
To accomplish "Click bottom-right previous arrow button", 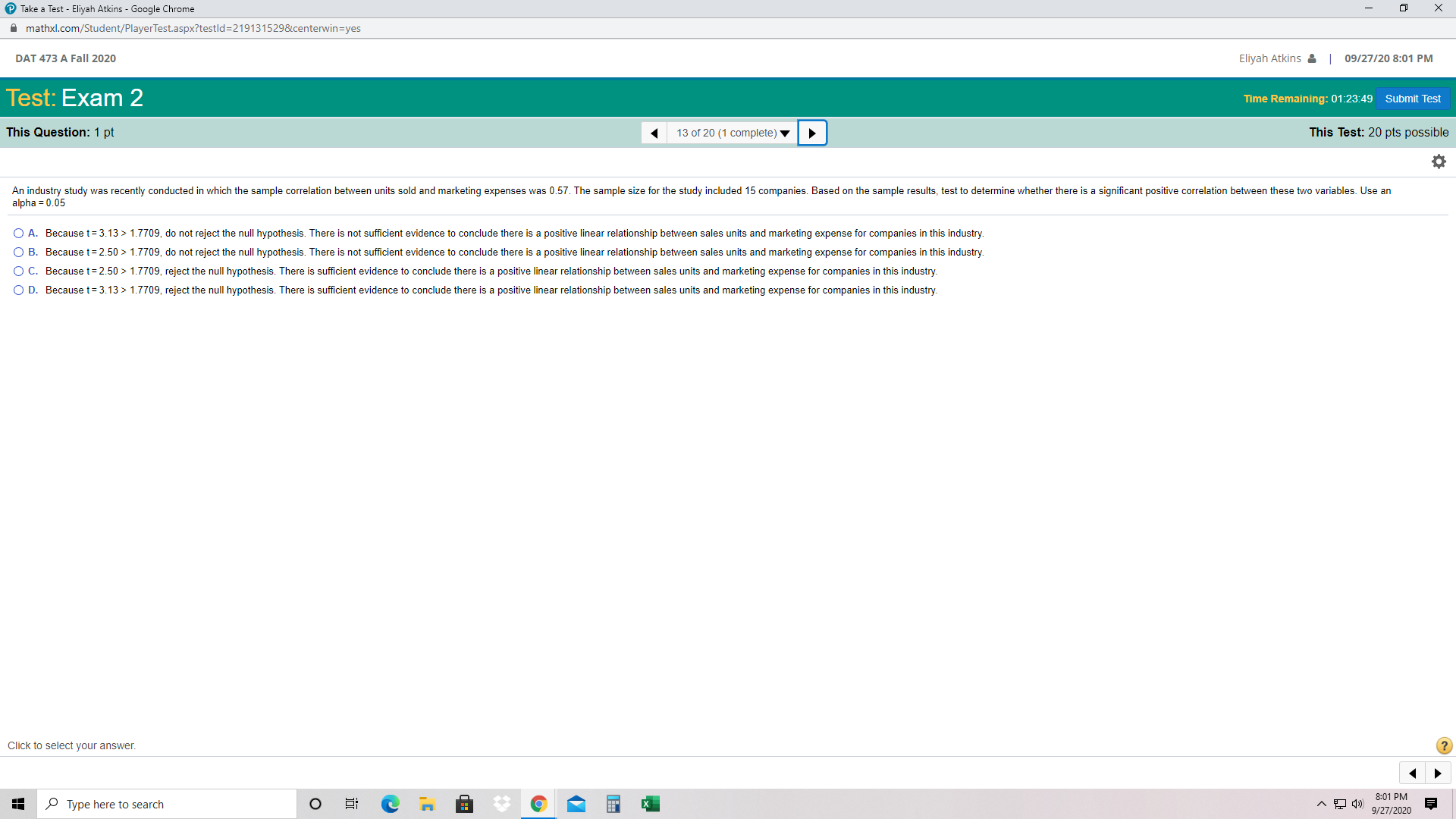I will (x=1412, y=773).
